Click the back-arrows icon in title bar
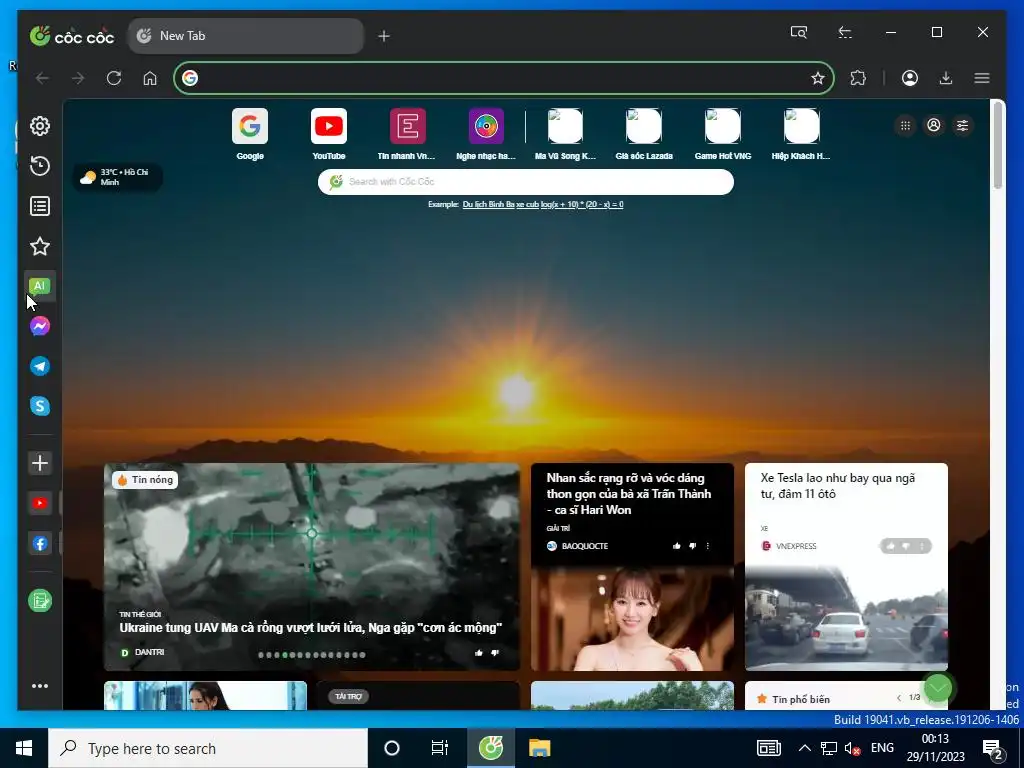Screen dimensions: 1024x768 tap(845, 32)
